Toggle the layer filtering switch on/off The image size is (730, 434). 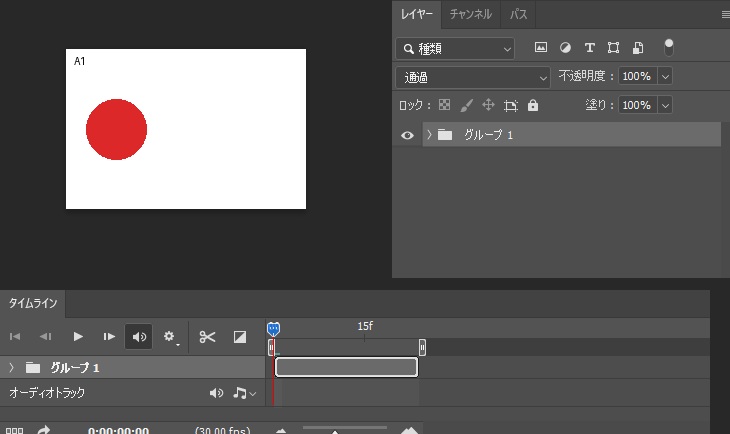669,47
